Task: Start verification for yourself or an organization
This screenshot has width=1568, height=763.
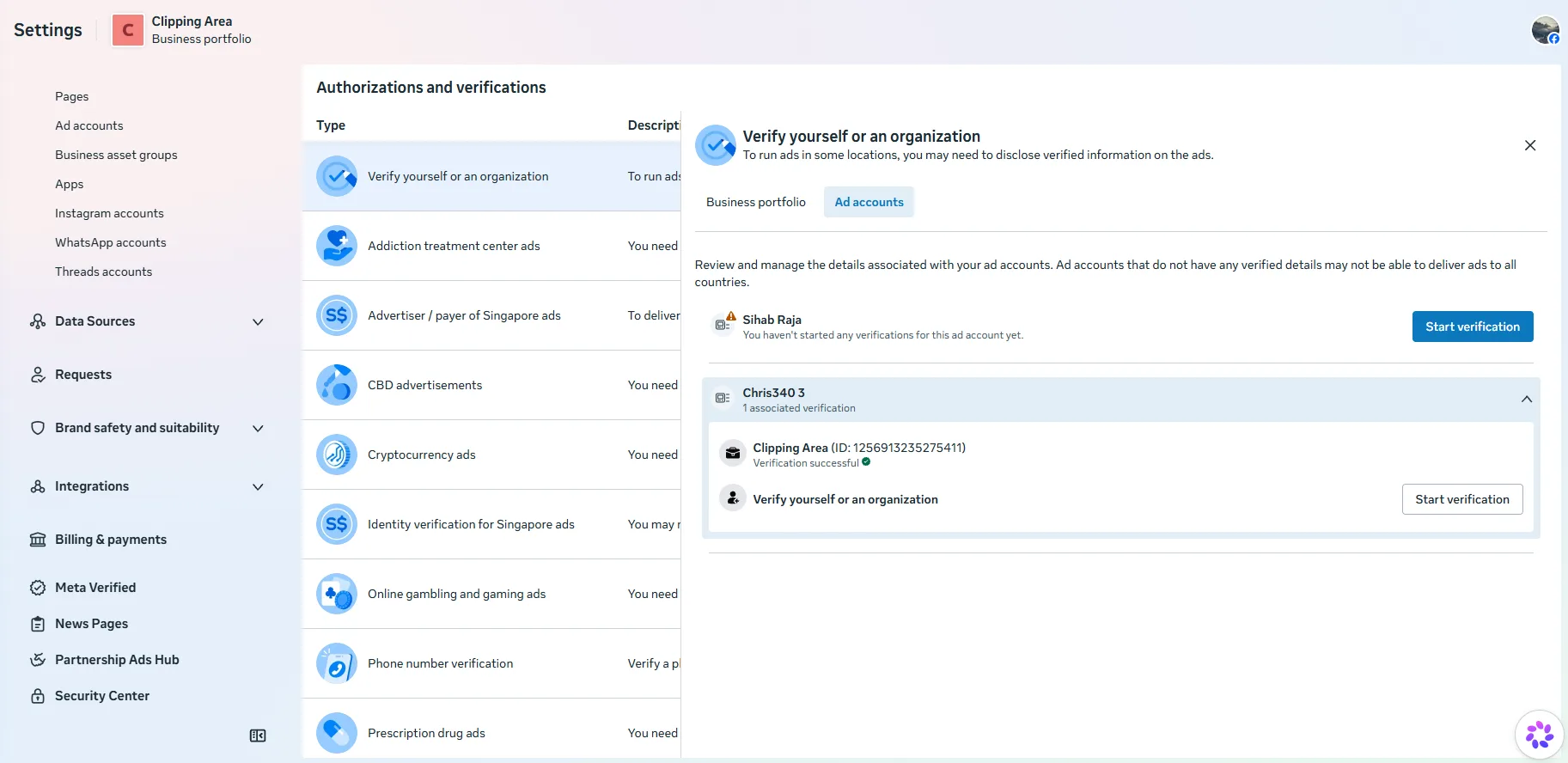Action: point(1462,499)
